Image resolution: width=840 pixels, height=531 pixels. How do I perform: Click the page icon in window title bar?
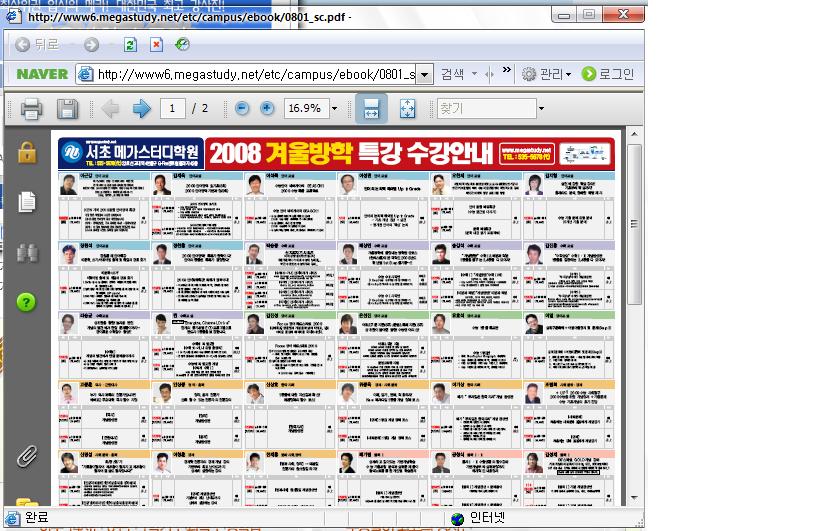click(14, 16)
